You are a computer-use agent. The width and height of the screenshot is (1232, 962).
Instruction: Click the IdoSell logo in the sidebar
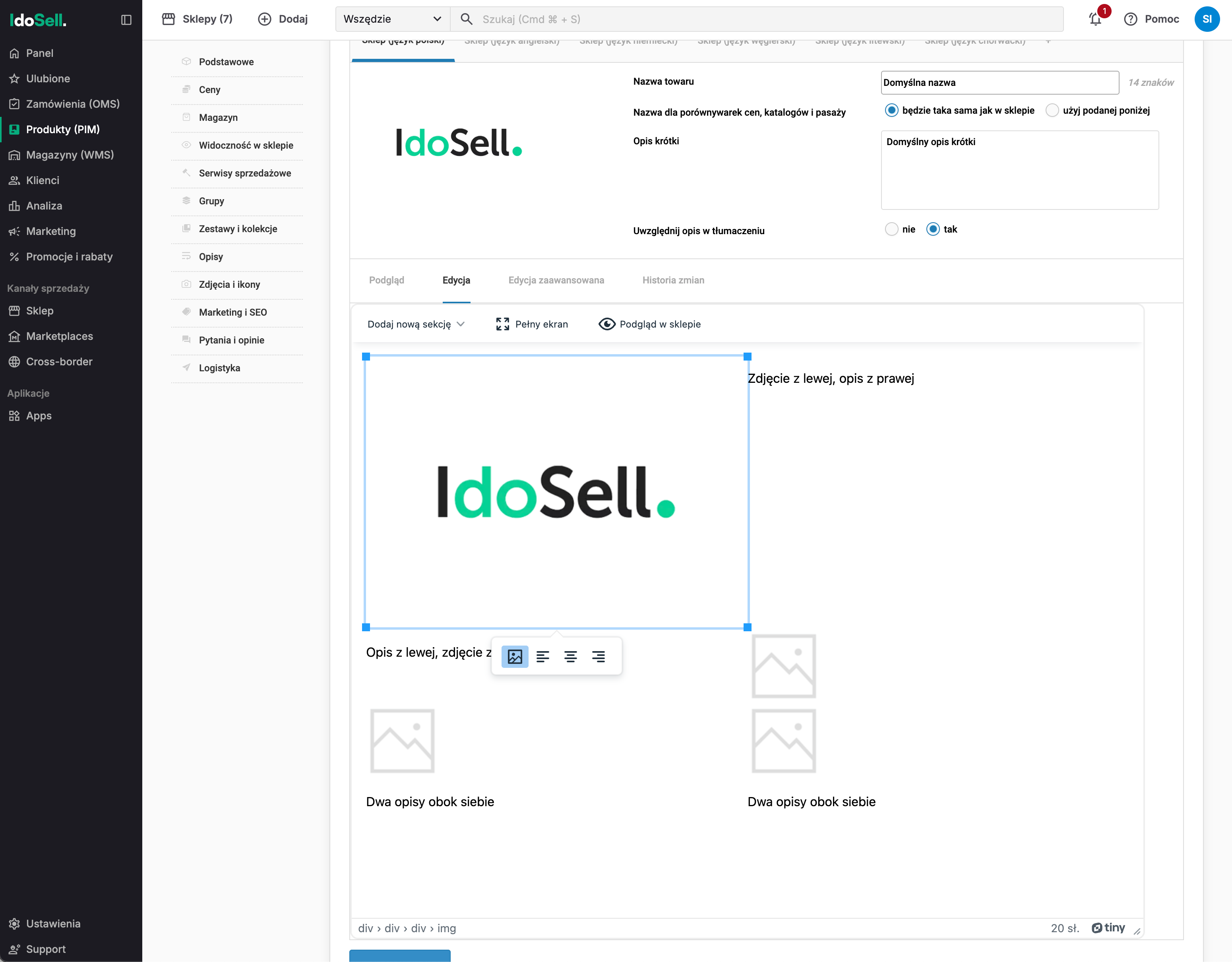38,20
